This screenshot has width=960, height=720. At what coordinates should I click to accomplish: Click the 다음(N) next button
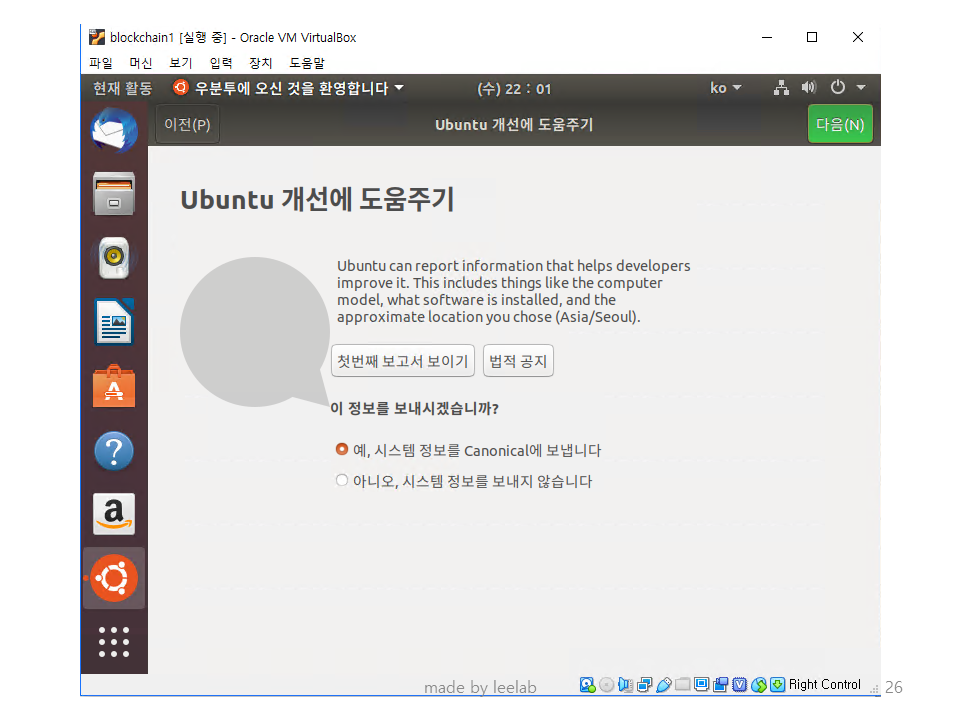pos(840,124)
